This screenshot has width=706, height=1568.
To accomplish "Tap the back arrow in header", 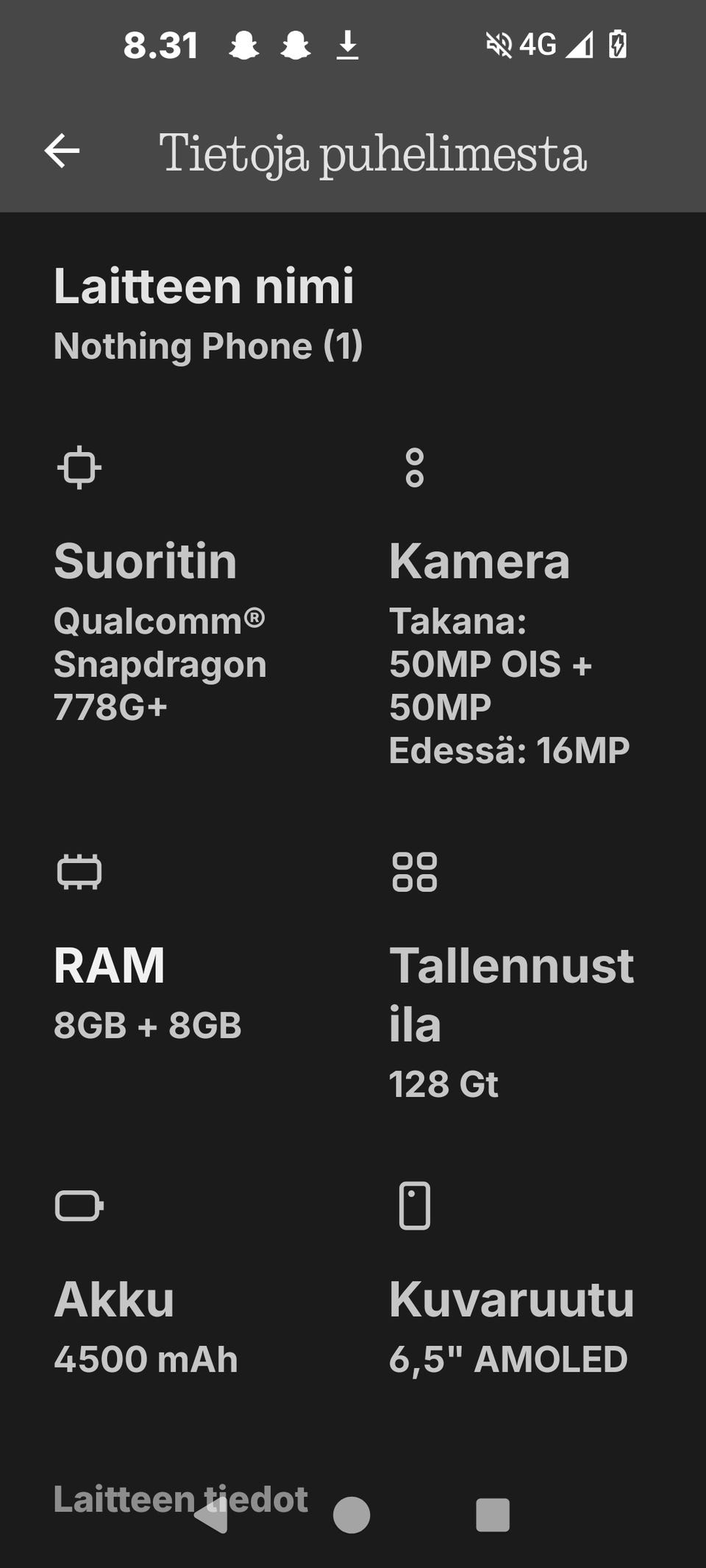I will tap(62, 151).
